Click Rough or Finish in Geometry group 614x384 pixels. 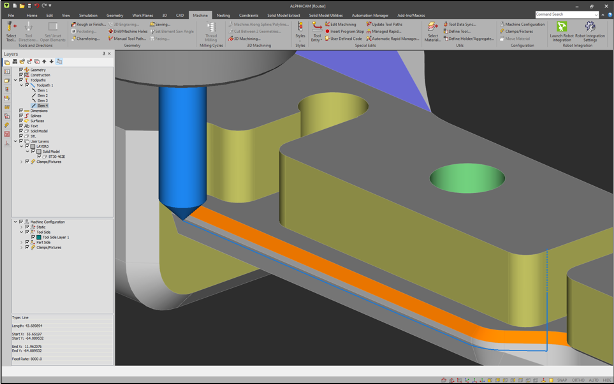[88, 24]
